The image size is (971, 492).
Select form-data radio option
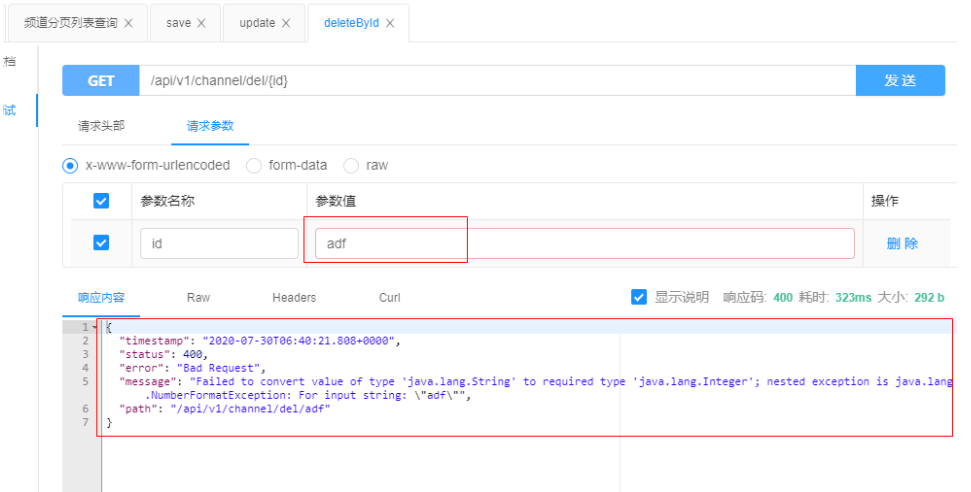click(x=253, y=165)
